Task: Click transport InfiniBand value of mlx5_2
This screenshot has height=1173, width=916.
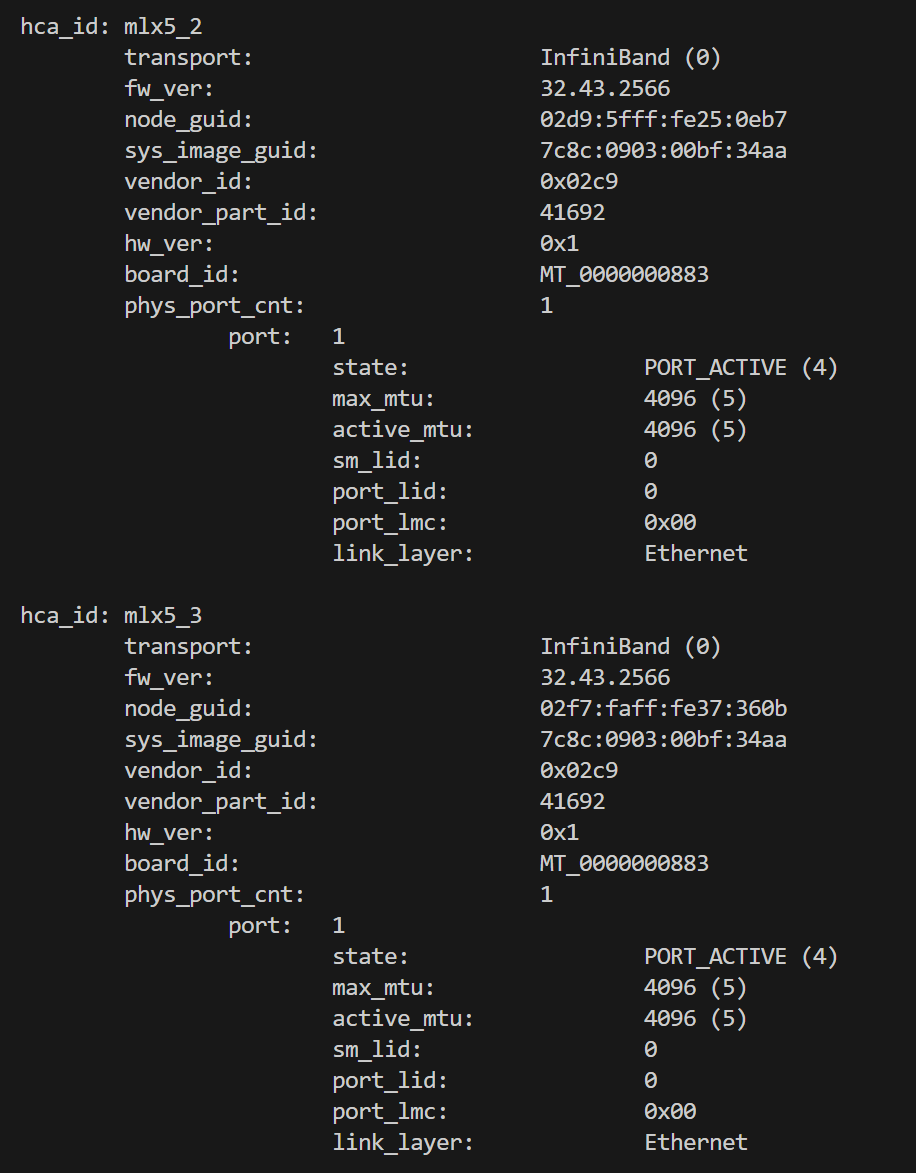Action: [x=630, y=58]
